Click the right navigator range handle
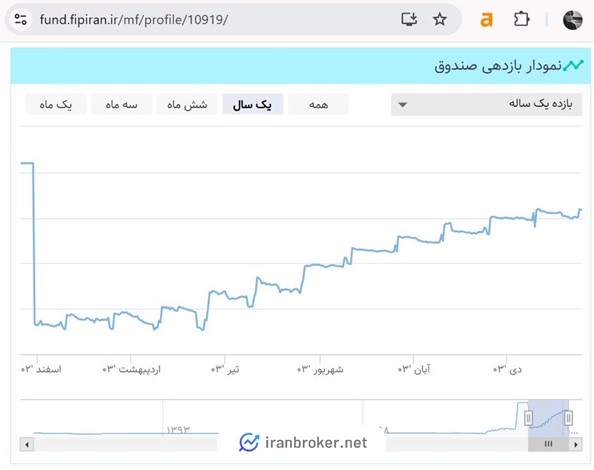594x470 pixels. pyautogui.click(x=568, y=418)
